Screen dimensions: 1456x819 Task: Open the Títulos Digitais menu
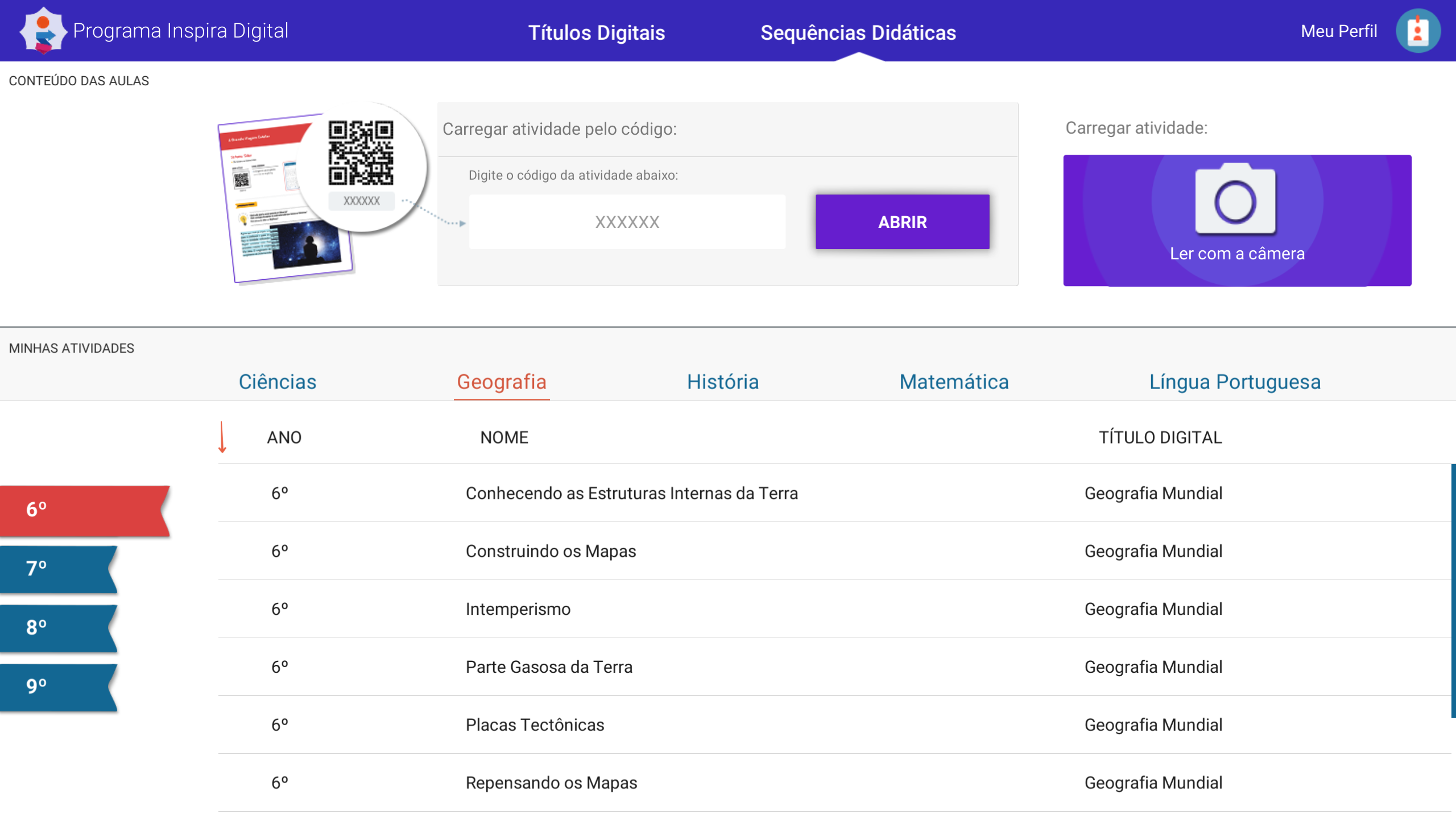click(x=597, y=32)
